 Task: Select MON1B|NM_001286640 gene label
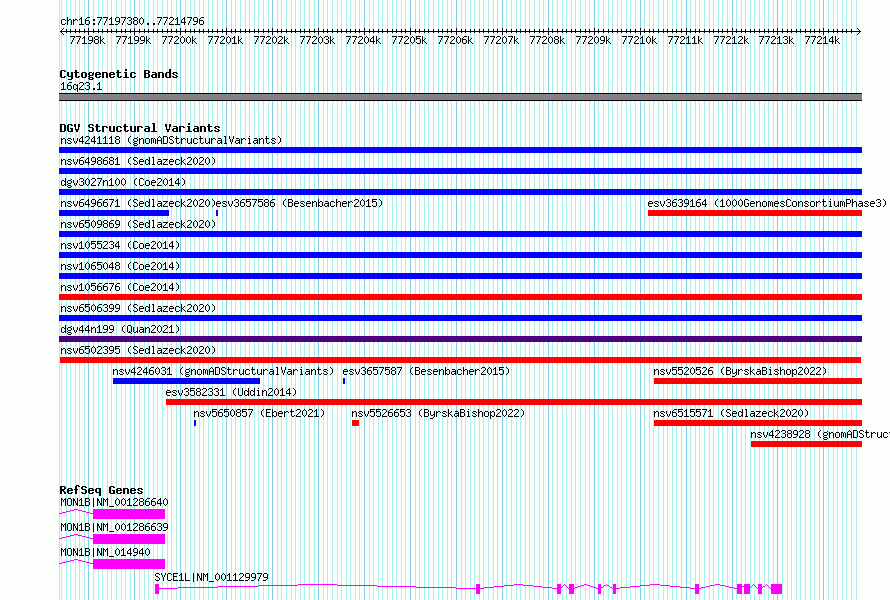[114, 502]
